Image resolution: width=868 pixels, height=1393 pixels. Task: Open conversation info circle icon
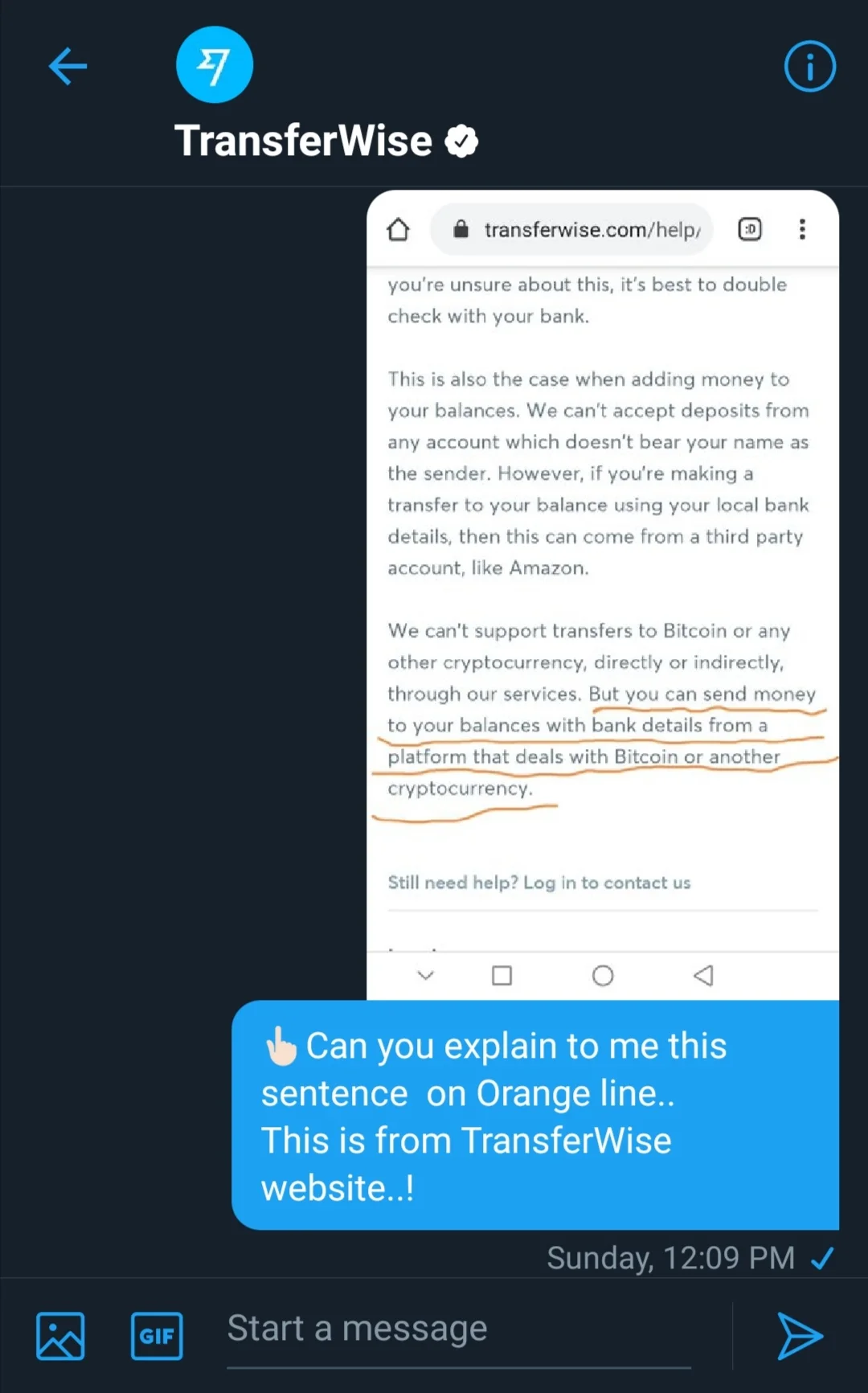[x=809, y=67]
